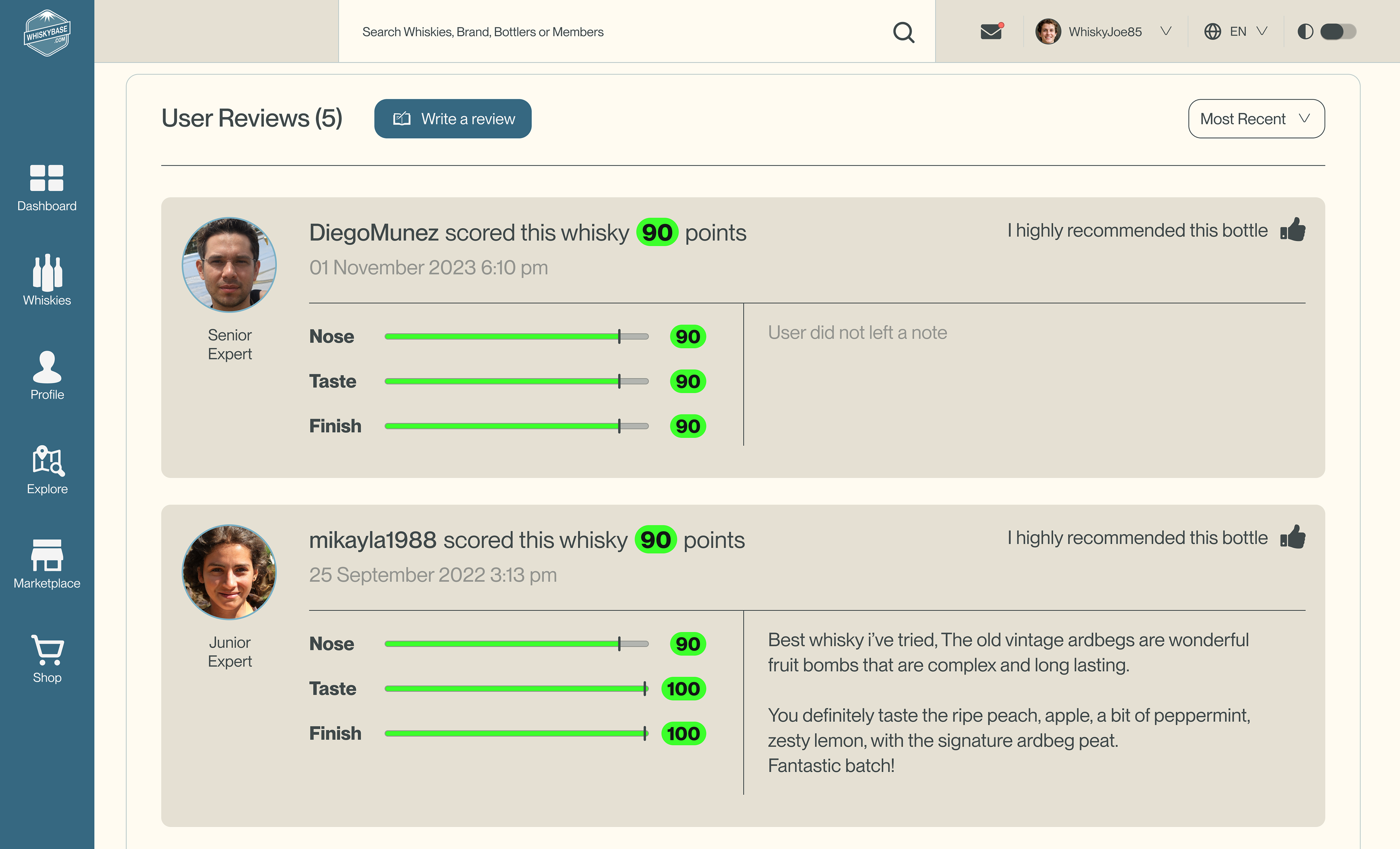Go to the Whiskies section
The height and width of the screenshot is (849, 1400).
[47, 280]
